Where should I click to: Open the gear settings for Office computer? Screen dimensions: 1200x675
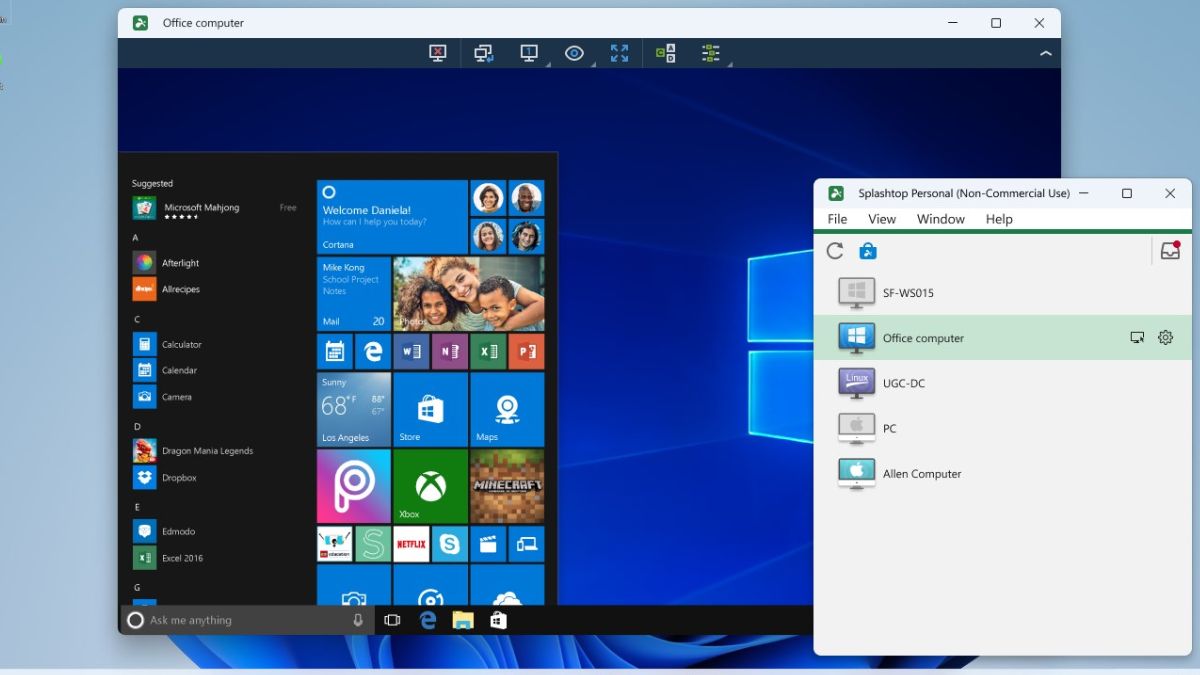pos(1165,338)
